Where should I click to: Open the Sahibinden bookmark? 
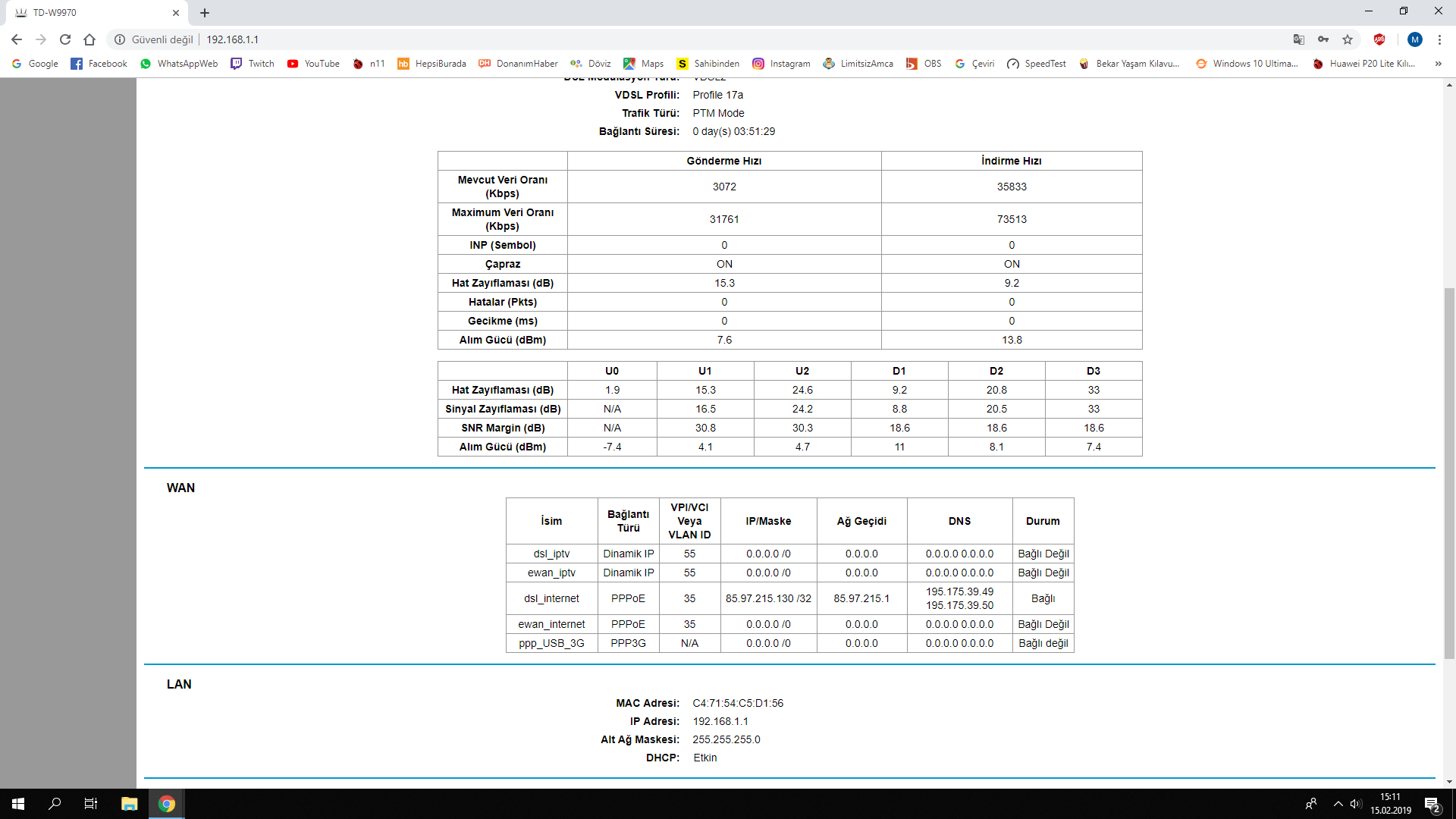click(x=708, y=64)
